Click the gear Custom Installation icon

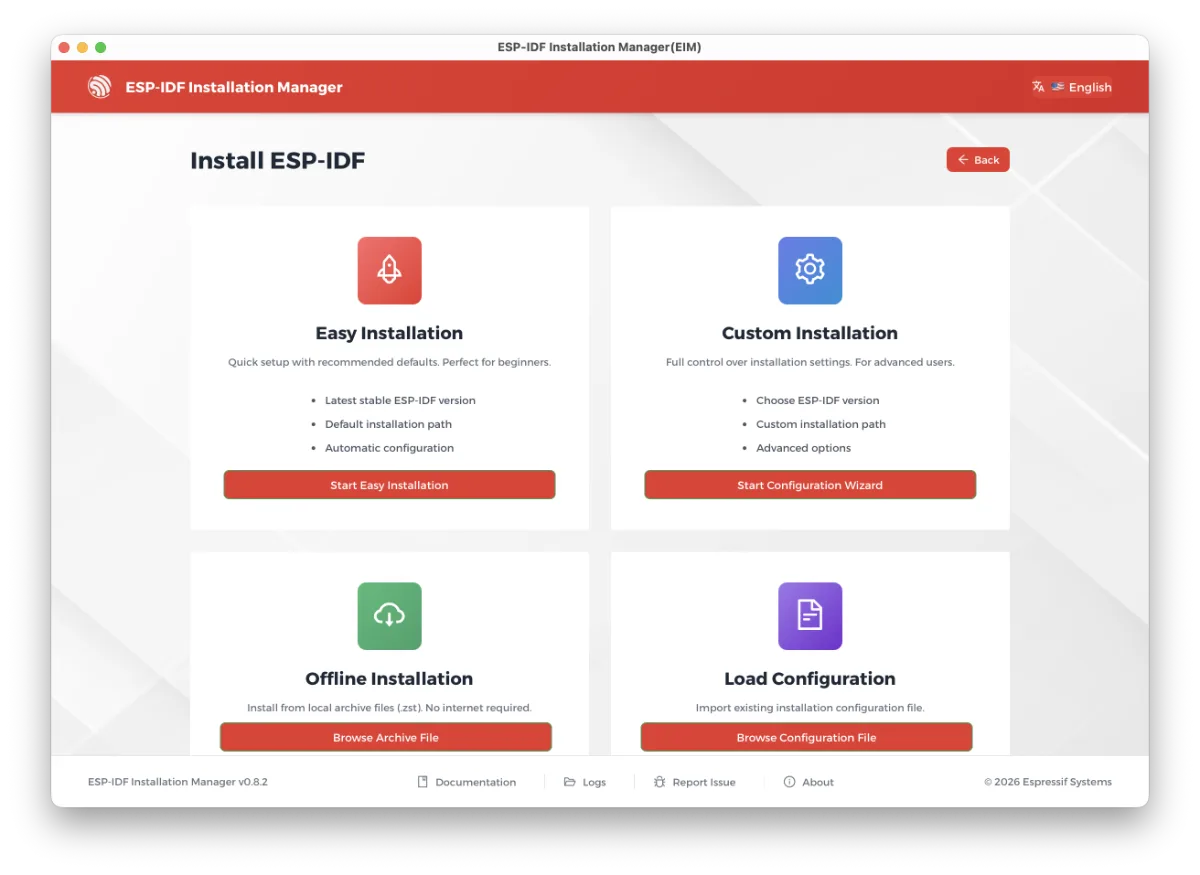[810, 270]
